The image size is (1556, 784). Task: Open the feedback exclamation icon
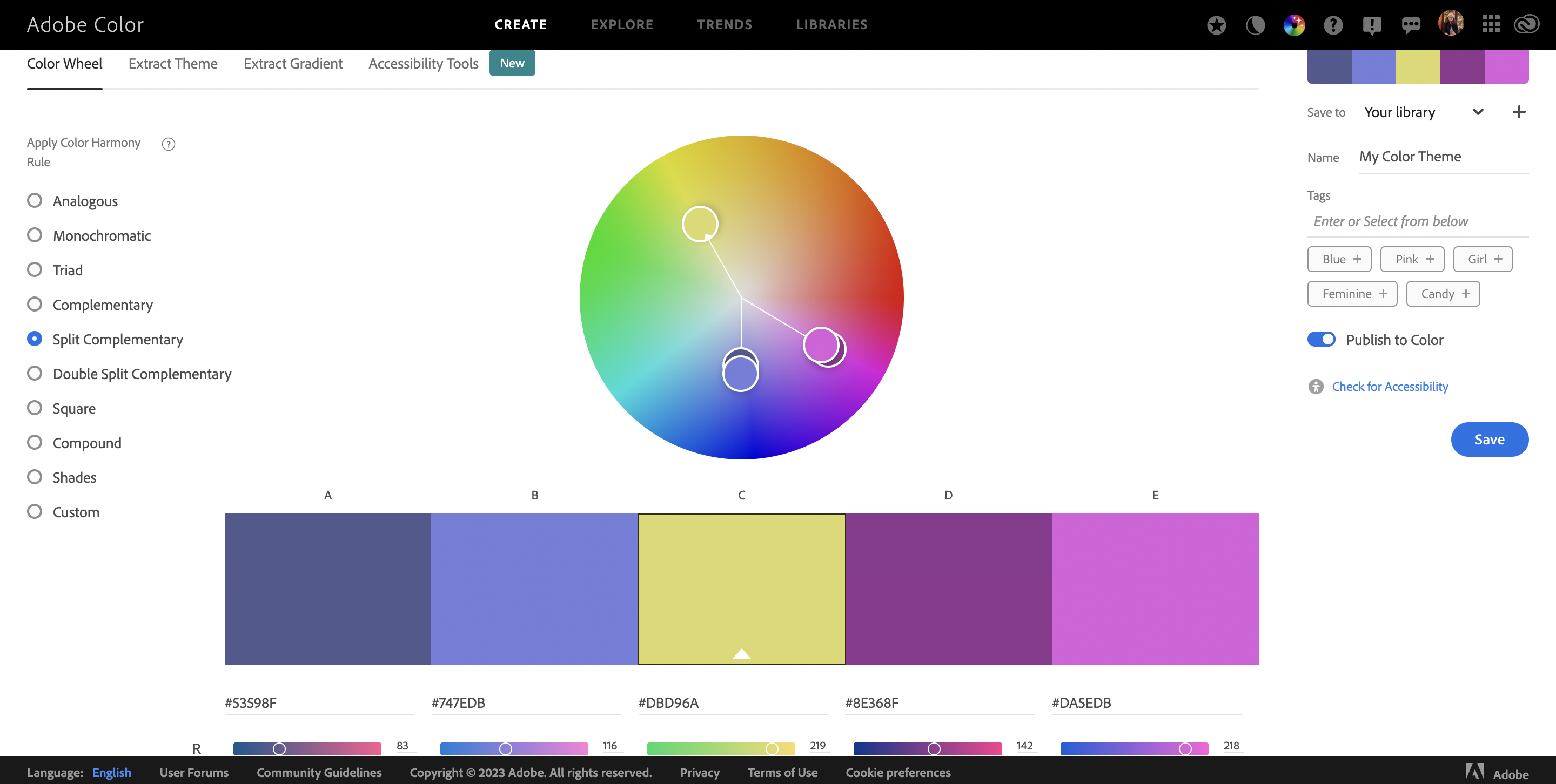(x=1372, y=25)
